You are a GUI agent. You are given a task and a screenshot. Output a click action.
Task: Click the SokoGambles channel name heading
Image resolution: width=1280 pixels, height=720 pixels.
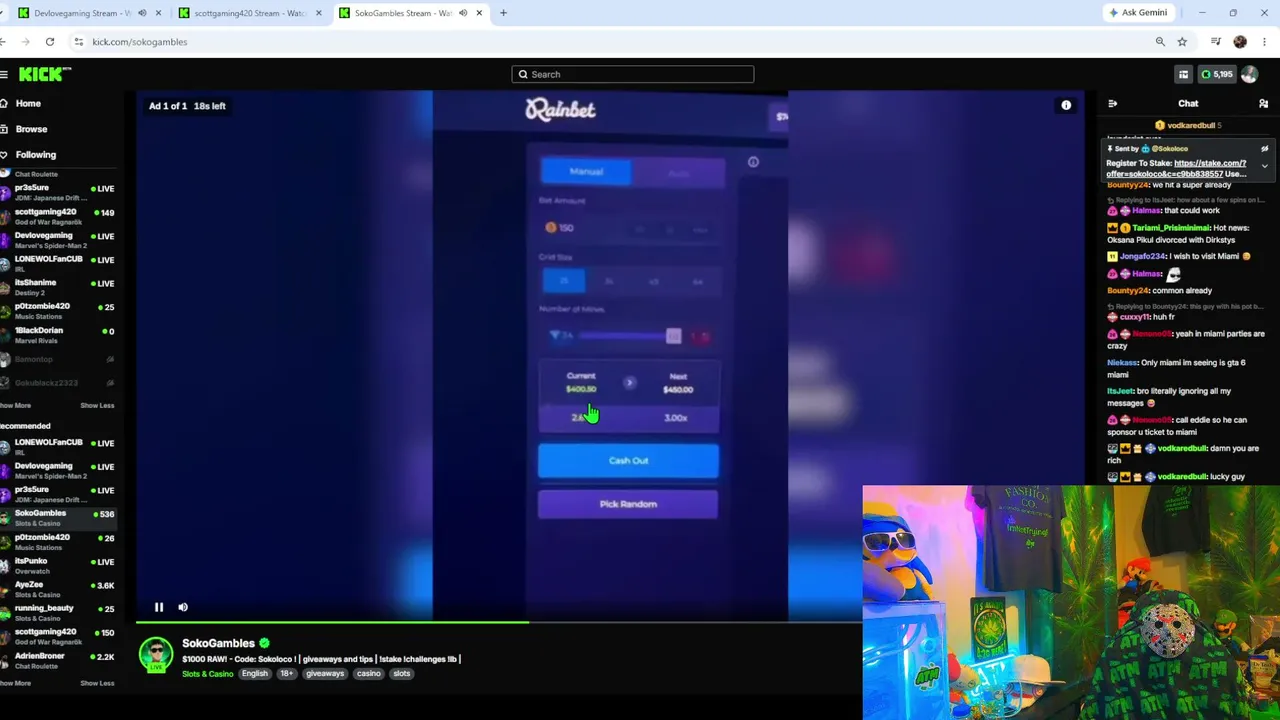(218, 643)
